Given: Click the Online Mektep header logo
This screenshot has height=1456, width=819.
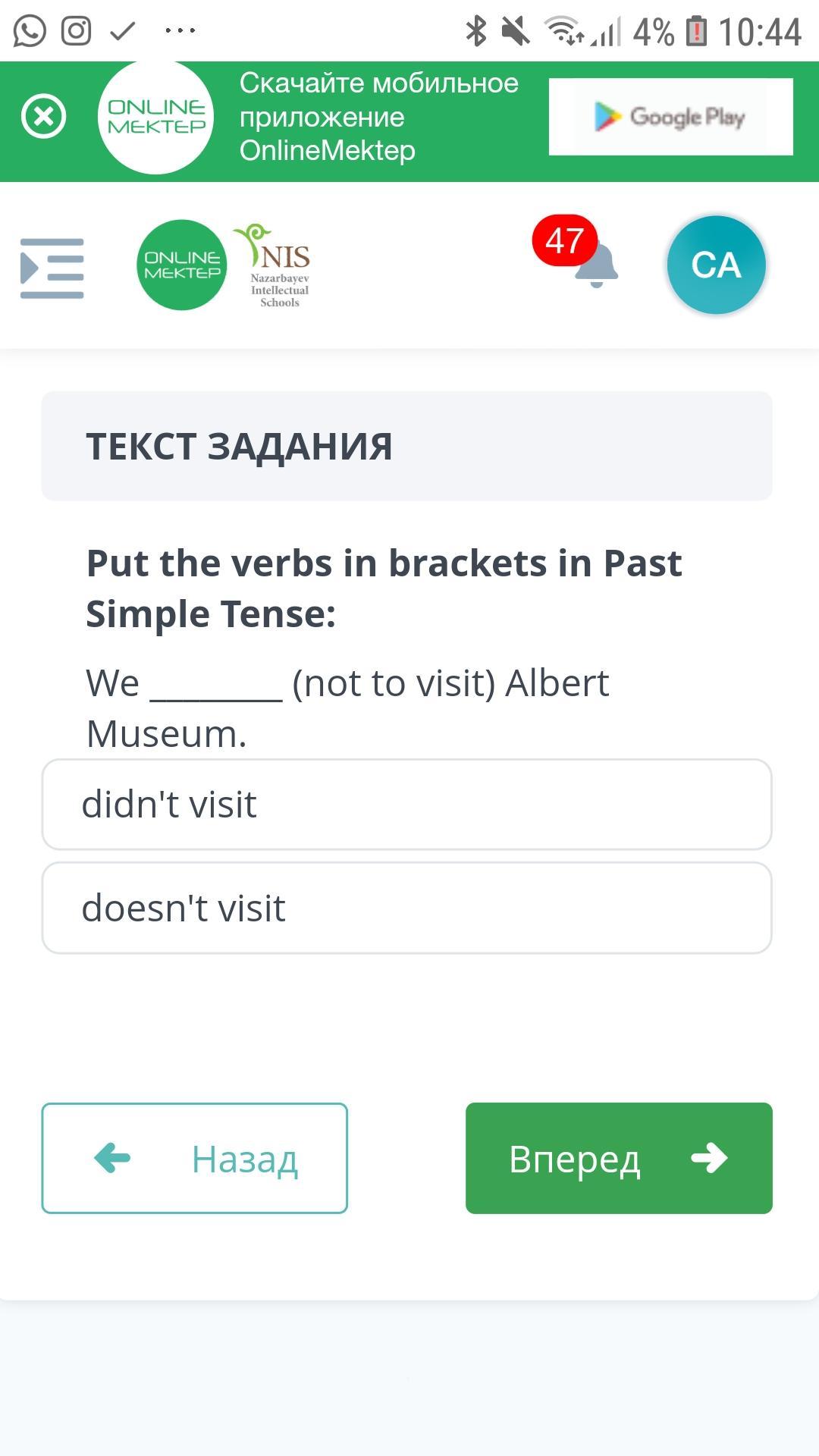Looking at the screenshot, I should click(182, 265).
